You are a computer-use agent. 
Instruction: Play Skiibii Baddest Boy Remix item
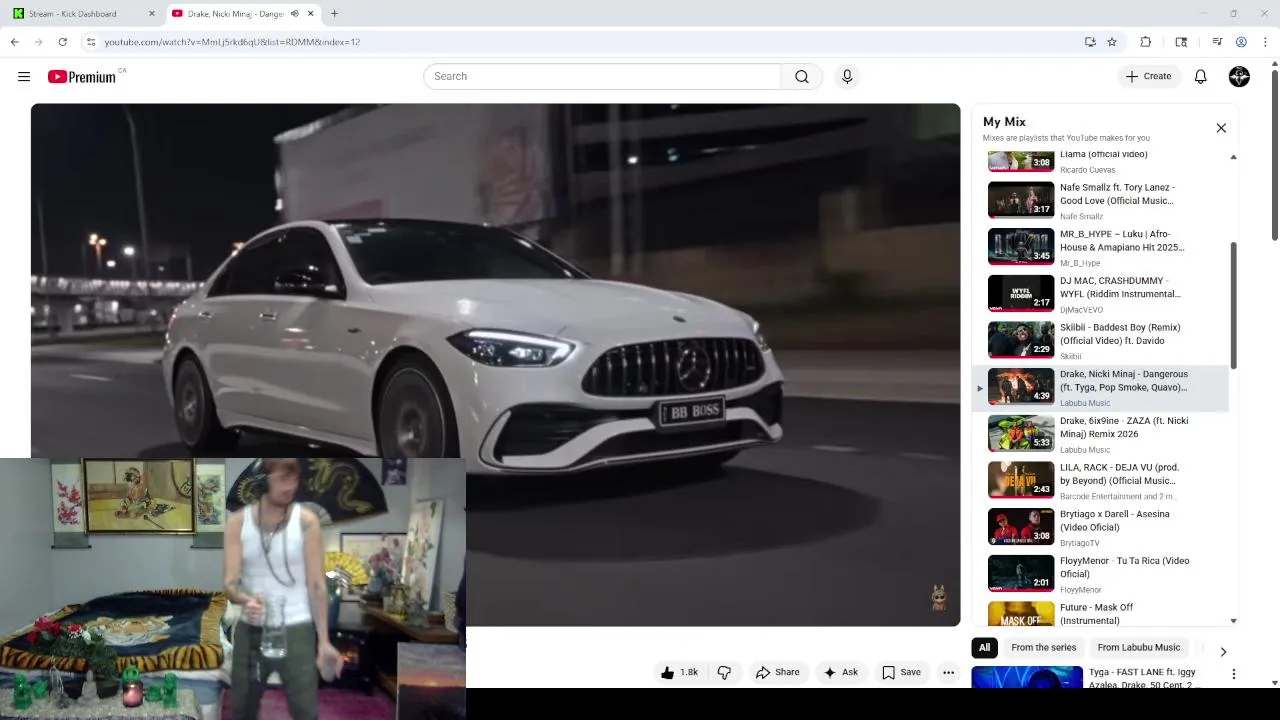pos(1100,340)
